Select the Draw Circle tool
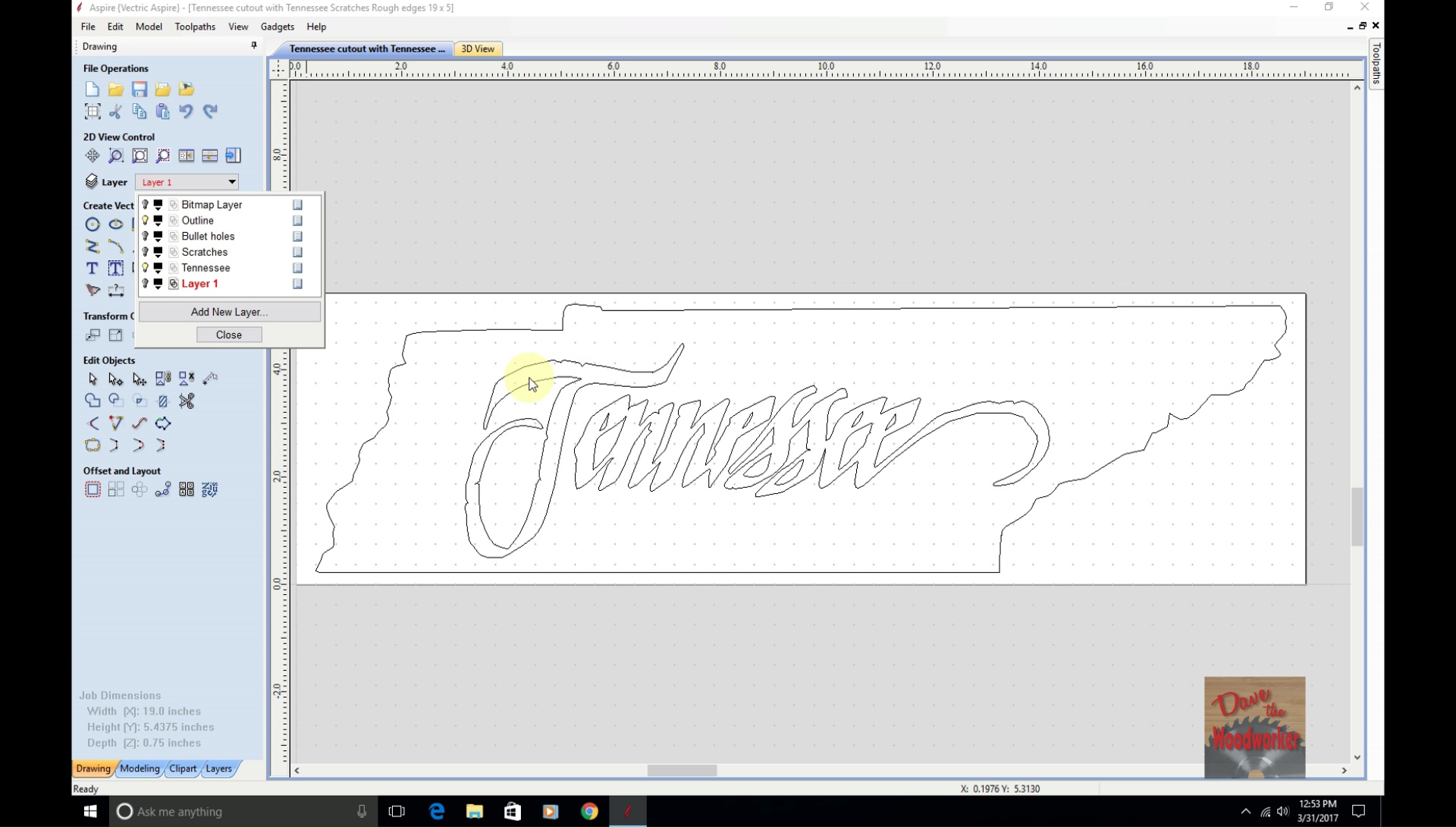Screen dimensions: 1456x827 point(93,225)
